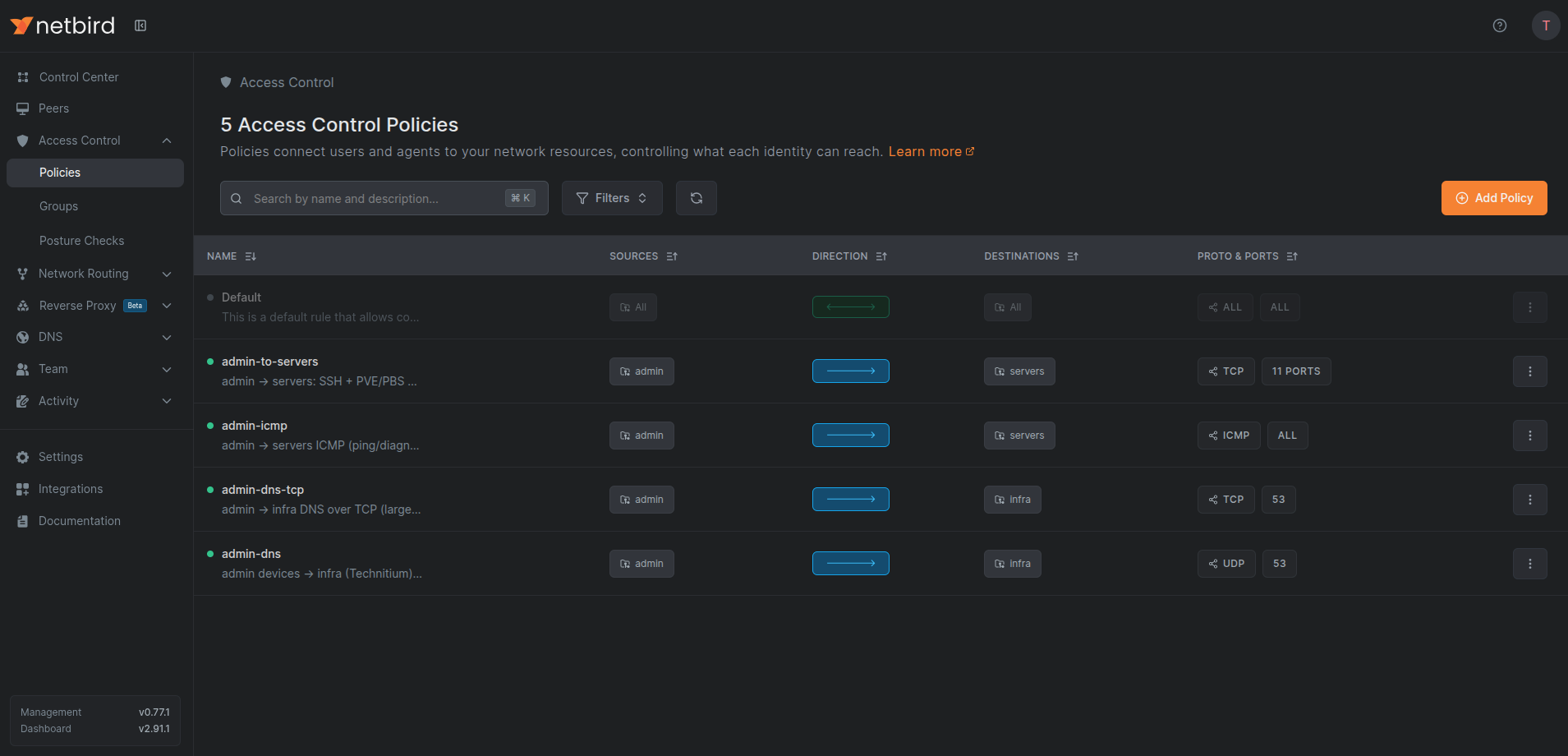Open the admin-dns-tcp policy name
Screen dimensions: 1568x756
(x=263, y=490)
